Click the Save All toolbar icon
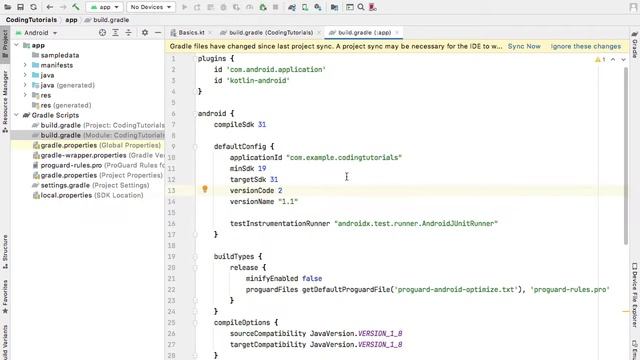 (20, 7)
